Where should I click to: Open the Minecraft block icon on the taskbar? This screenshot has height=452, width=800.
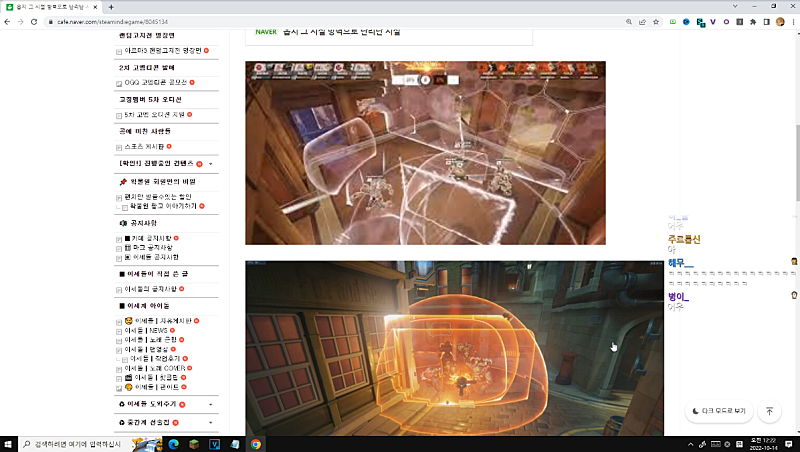click(x=194, y=444)
